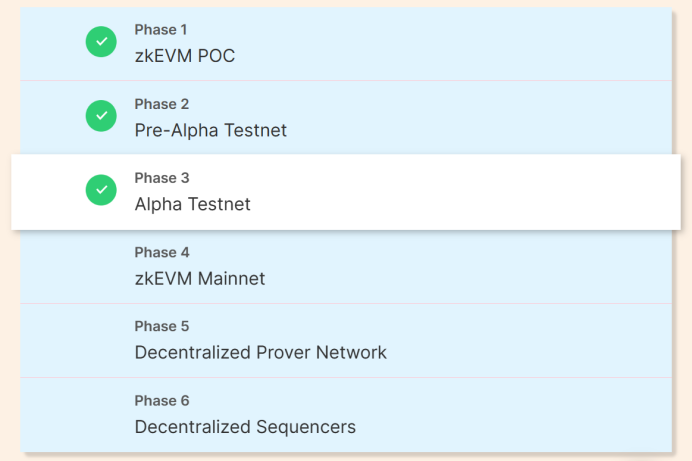Click the green checkmark beside Pre-Alpha Testnet
This screenshot has width=692, height=461.
pos(101,116)
